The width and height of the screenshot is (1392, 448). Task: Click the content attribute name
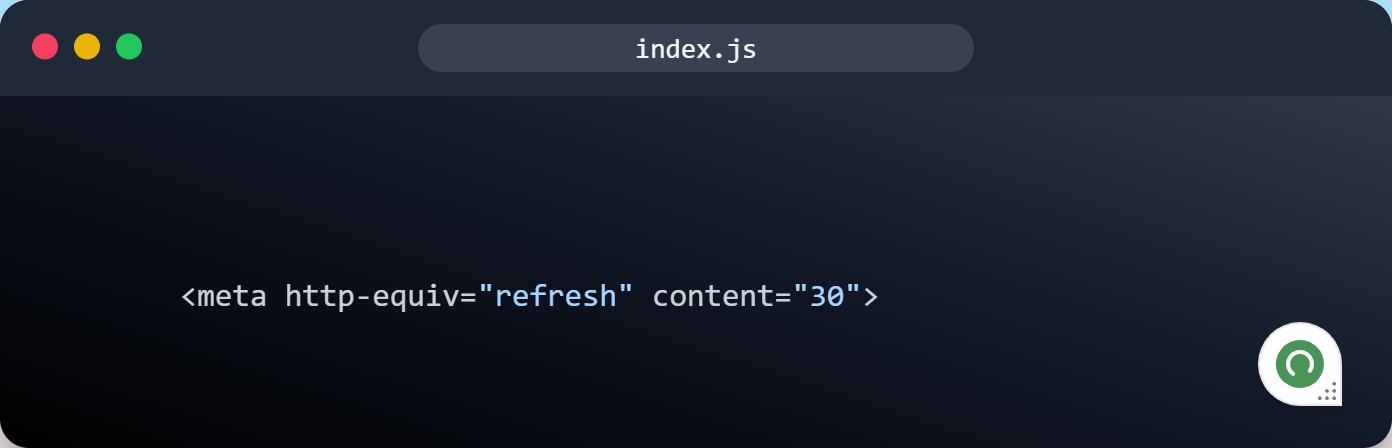point(713,297)
